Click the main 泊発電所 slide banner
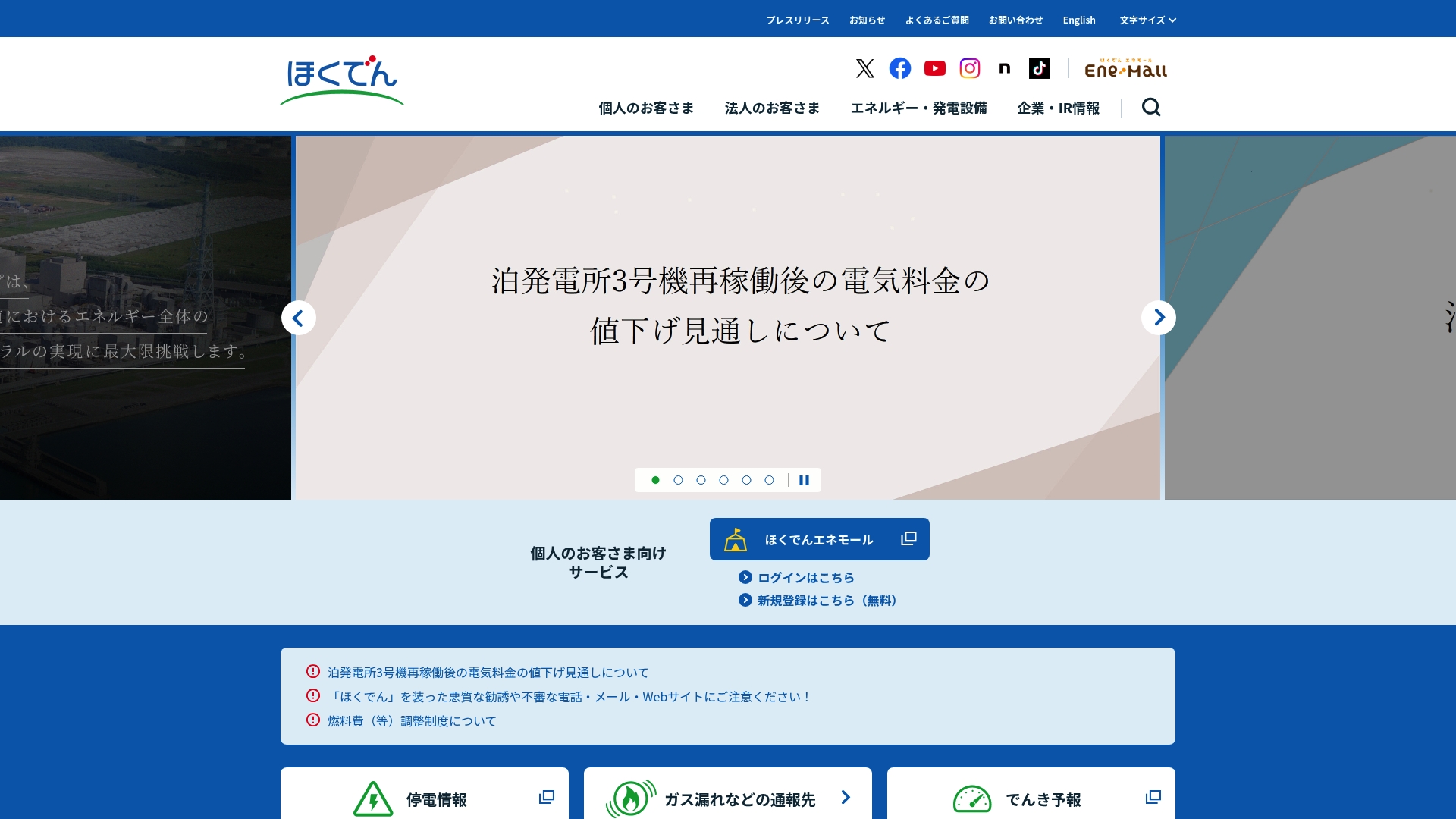This screenshot has height=819, width=1456. click(x=728, y=318)
